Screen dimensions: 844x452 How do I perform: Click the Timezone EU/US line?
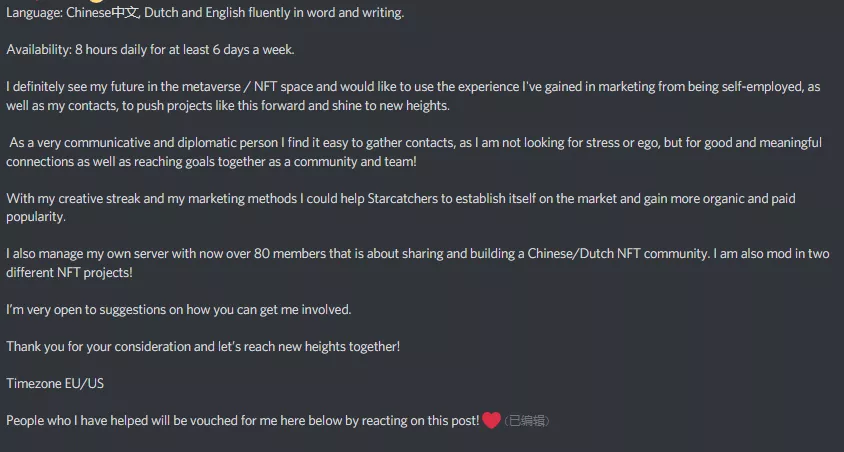[55, 384]
